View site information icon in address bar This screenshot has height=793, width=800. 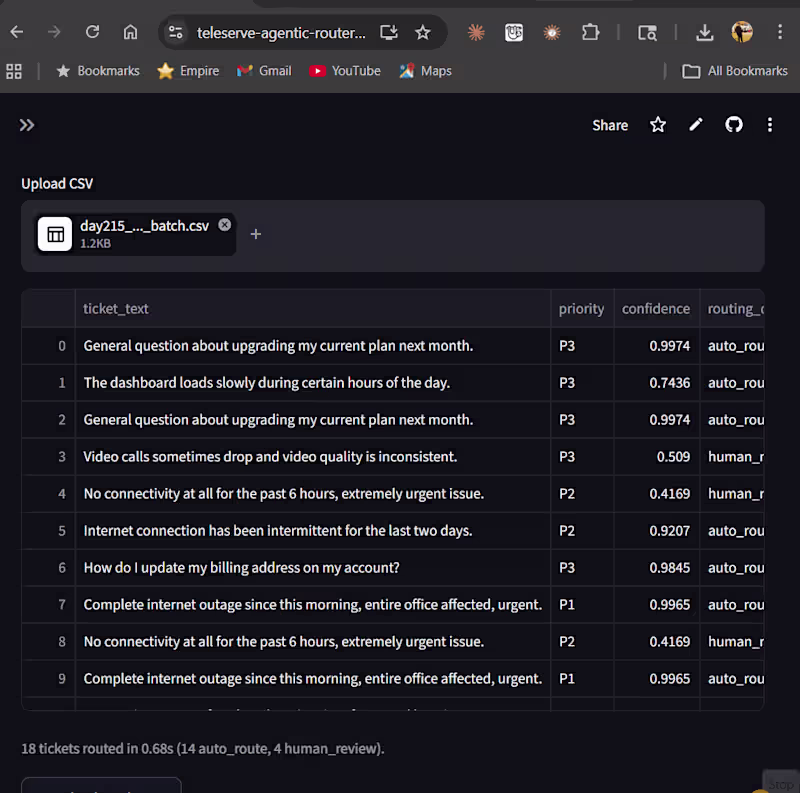click(x=176, y=33)
